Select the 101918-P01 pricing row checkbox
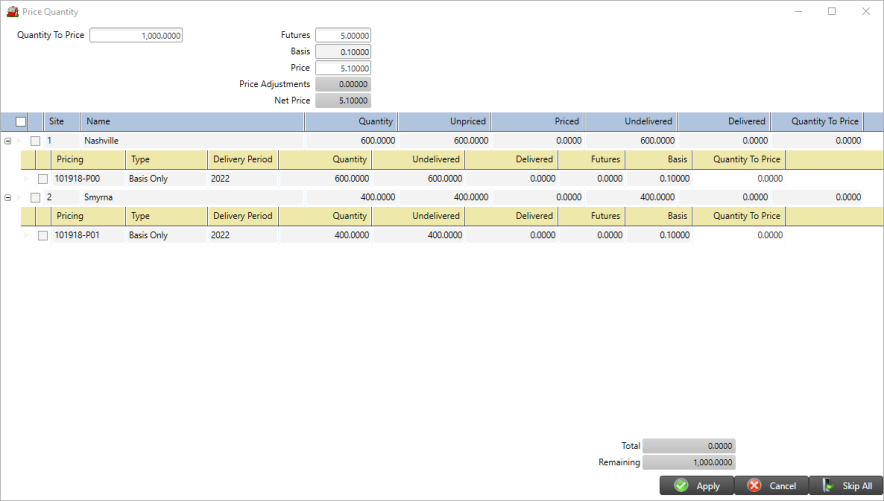Viewport: 884px width, 501px height. pyautogui.click(x=43, y=236)
